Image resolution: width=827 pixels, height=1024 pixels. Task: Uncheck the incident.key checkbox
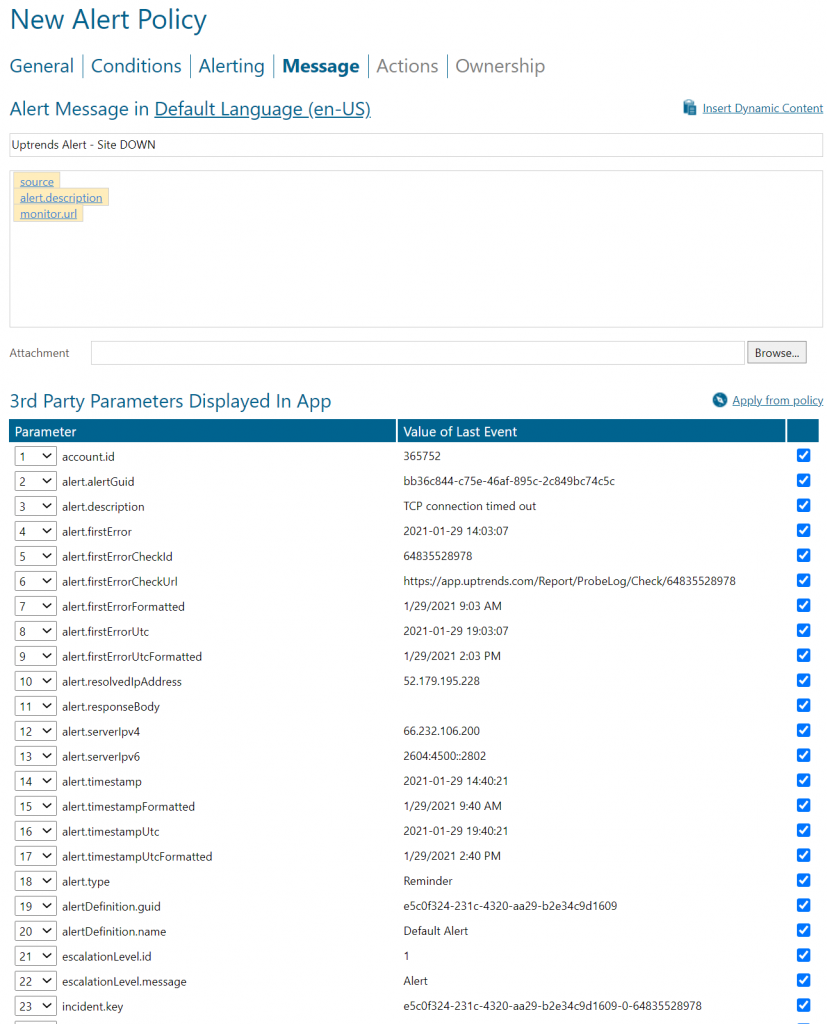coord(803,1006)
